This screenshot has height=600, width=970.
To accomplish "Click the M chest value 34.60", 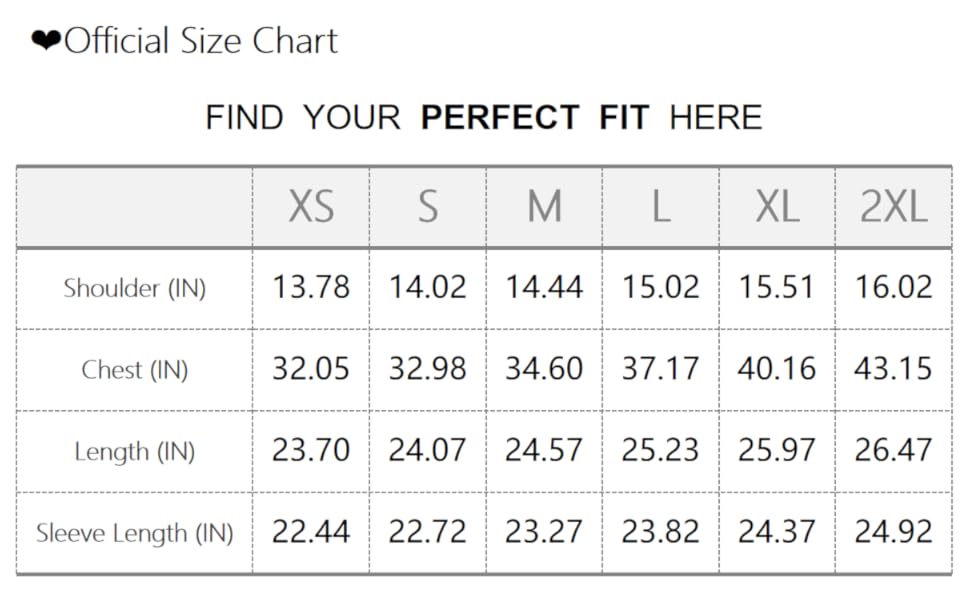I will point(544,369).
